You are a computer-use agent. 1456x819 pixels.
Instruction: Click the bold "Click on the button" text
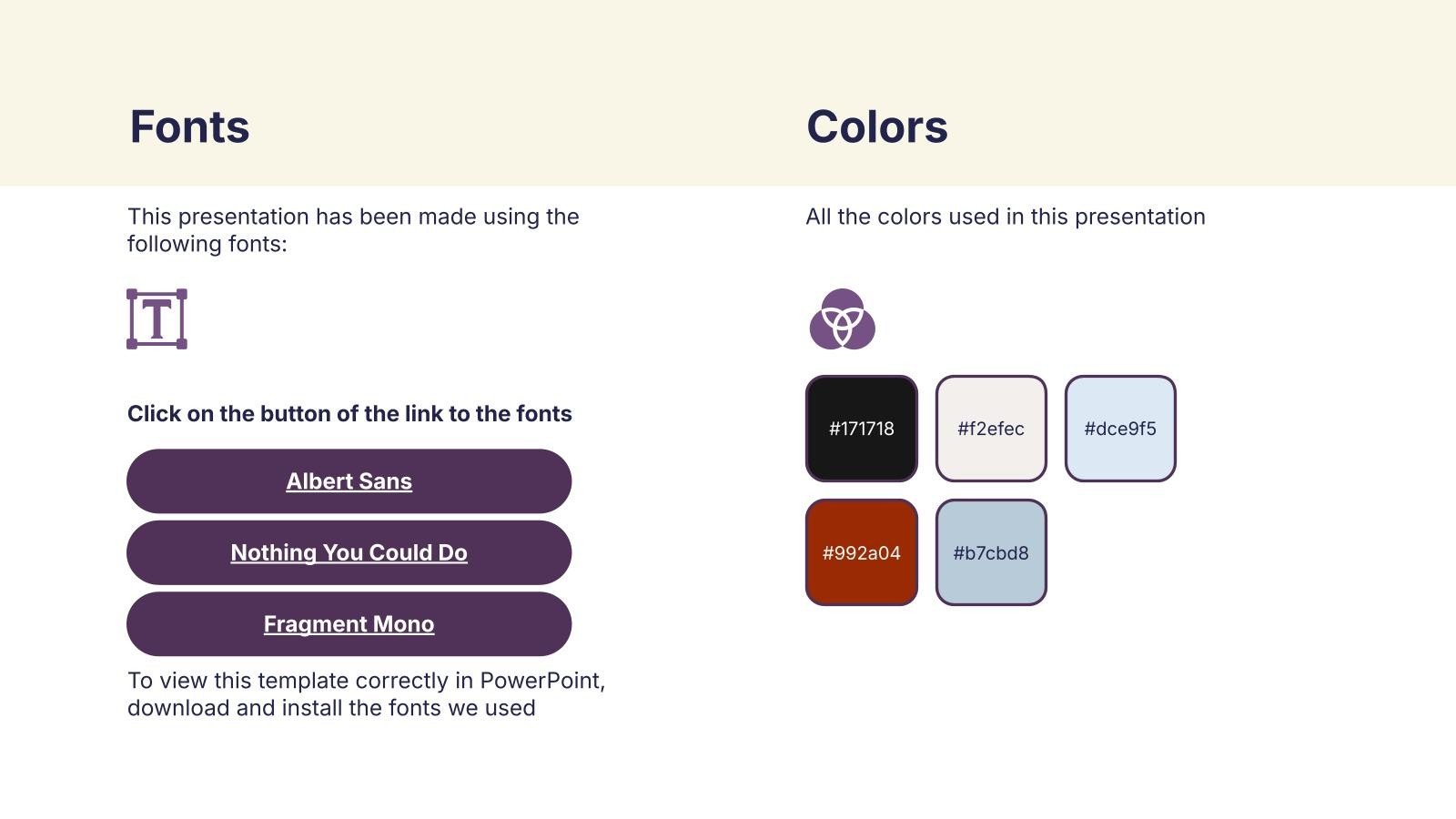349,414
